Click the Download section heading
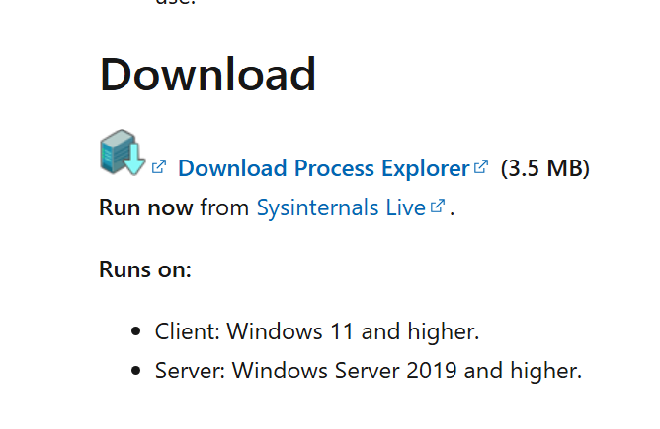Screen dimensions: 660x429 pyautogui.click(x=208, y=75)
